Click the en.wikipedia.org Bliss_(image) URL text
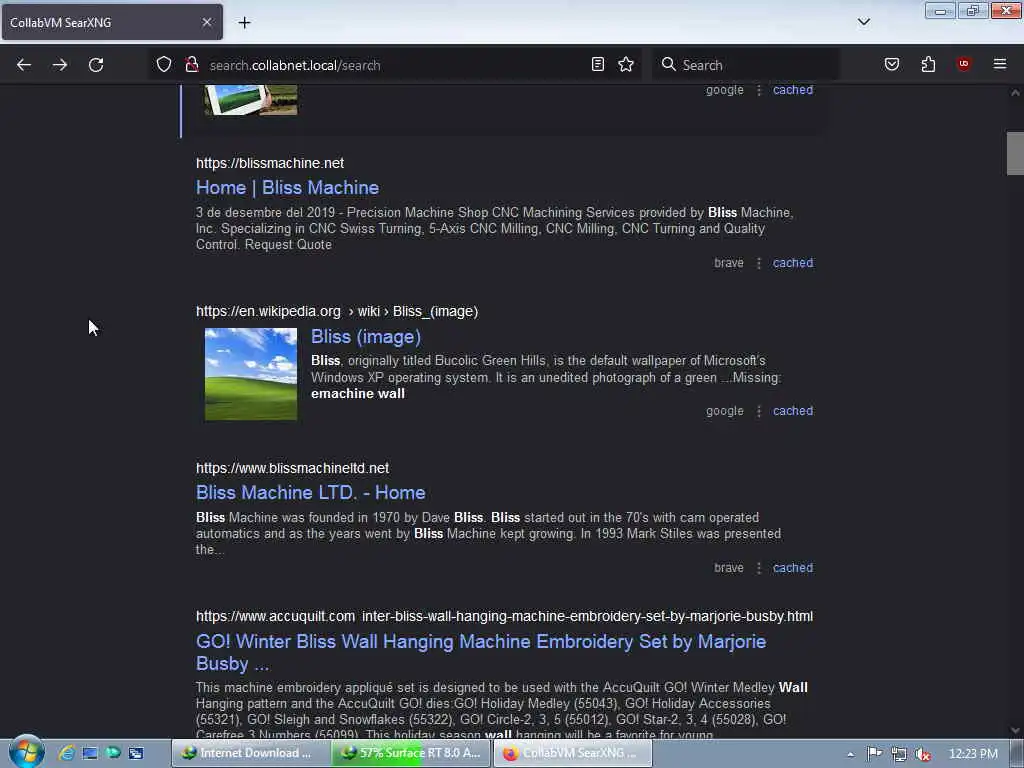Viewport: 1024px width, 768px height. point(337,312)
